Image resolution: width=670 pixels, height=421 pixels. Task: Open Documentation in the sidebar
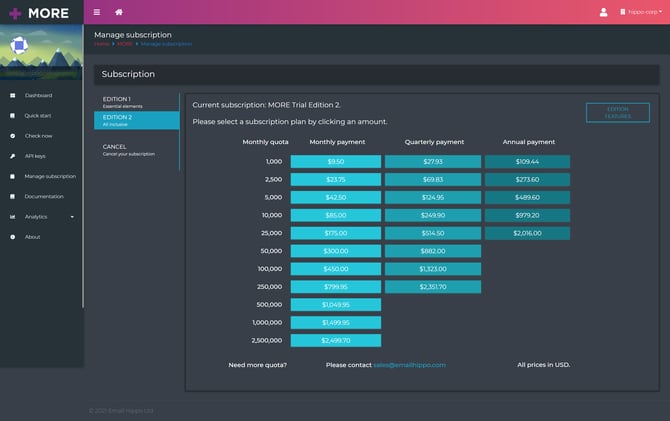tap(44, 197)
